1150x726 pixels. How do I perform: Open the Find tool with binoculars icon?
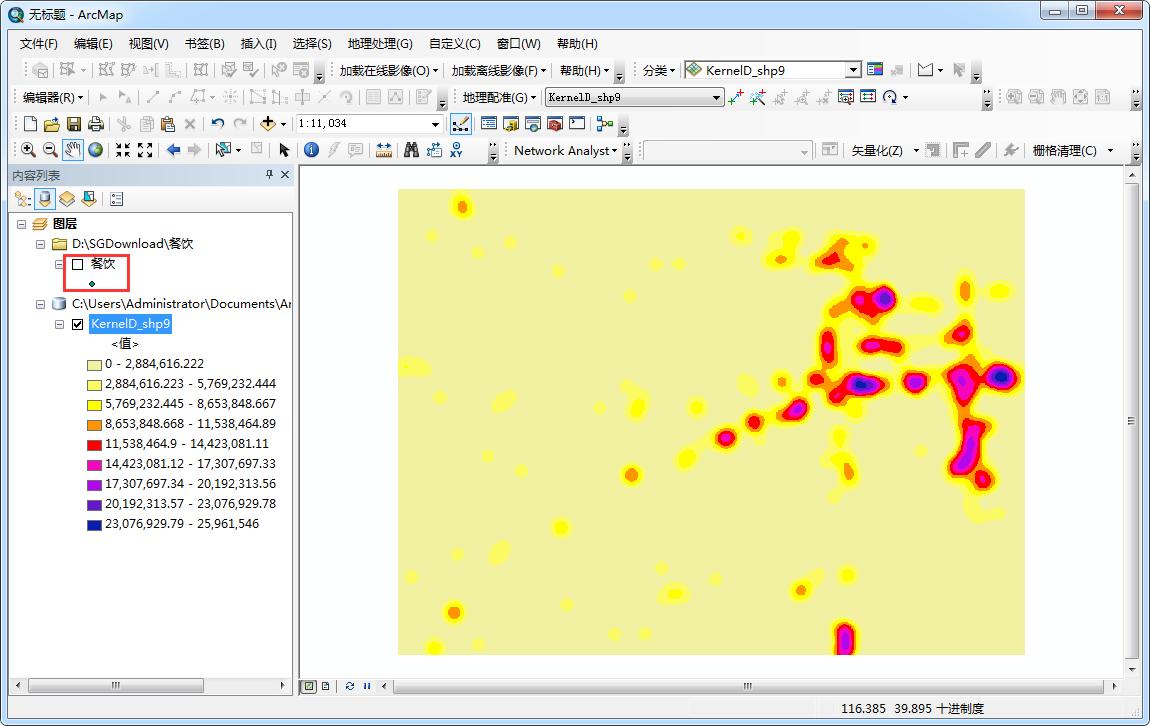click(x=411, y=149)
